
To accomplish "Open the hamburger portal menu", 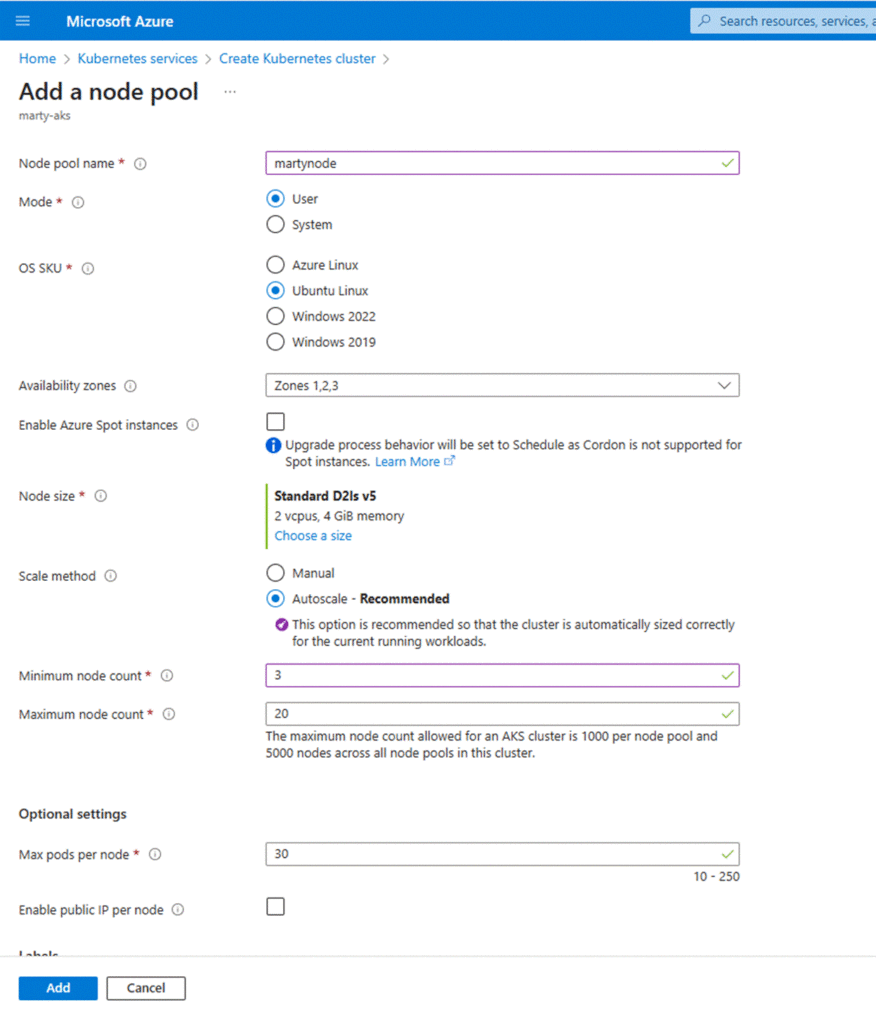I will [23, 21].
